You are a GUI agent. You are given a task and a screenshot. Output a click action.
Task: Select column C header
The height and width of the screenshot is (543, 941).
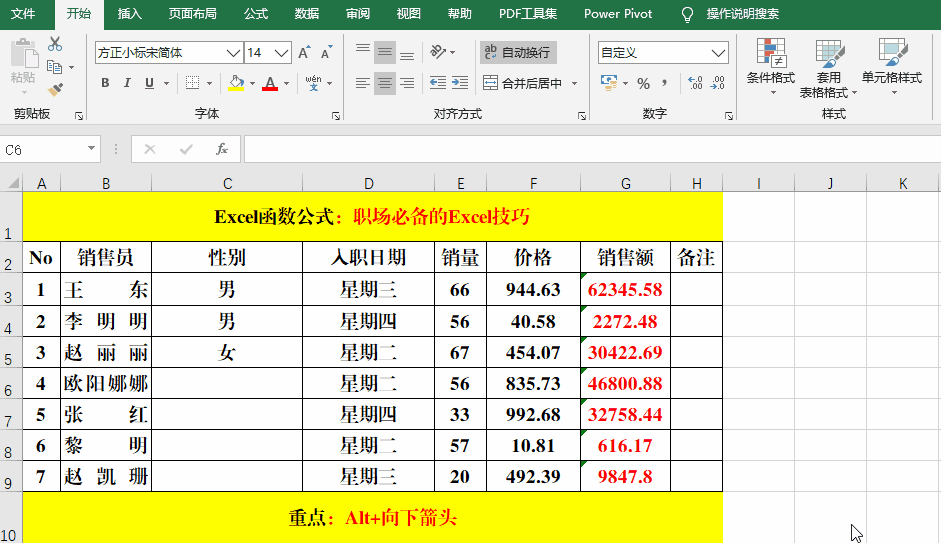(x=227, y=184)
